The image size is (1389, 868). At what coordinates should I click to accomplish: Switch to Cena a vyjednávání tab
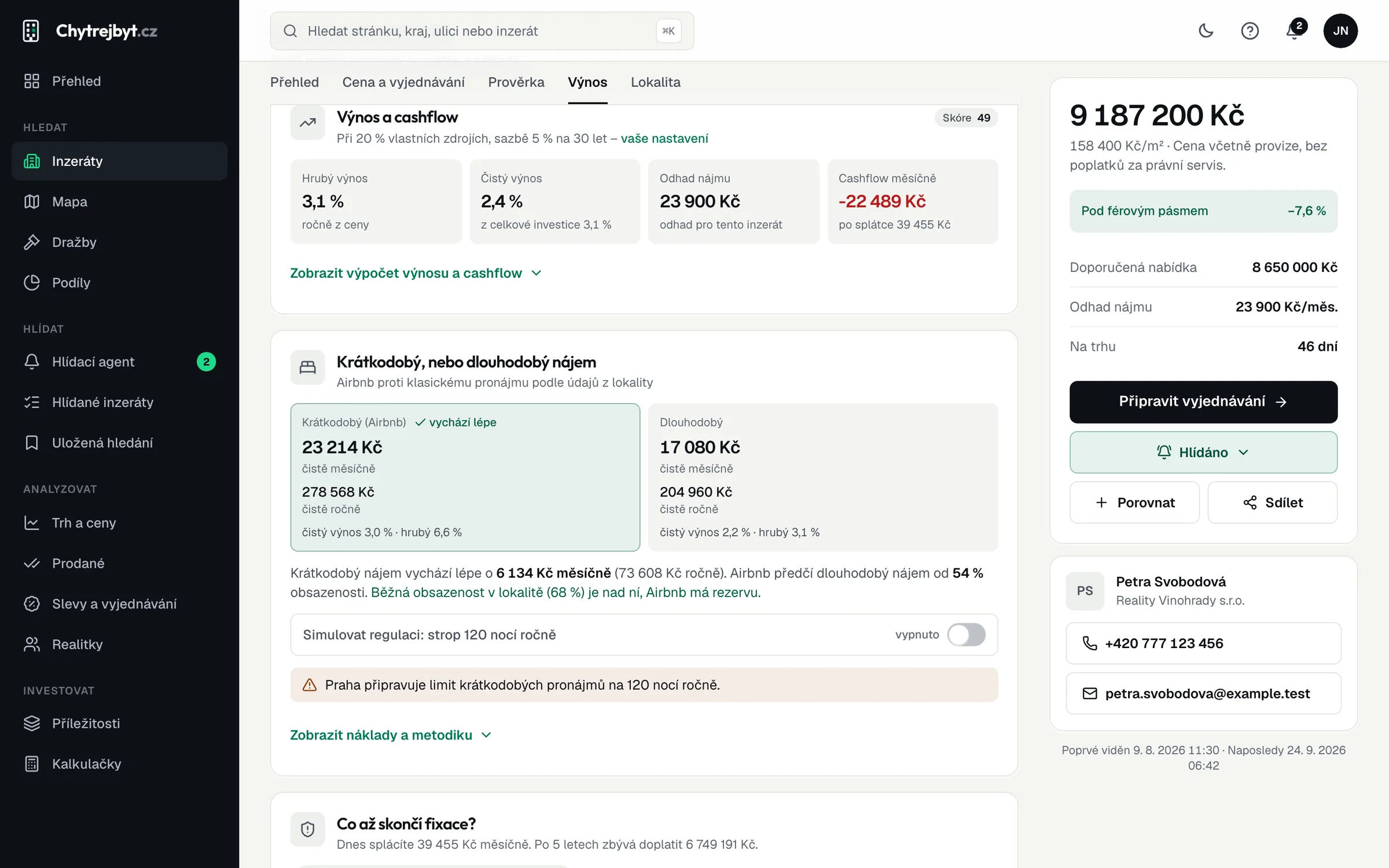[x=403, y=82]
